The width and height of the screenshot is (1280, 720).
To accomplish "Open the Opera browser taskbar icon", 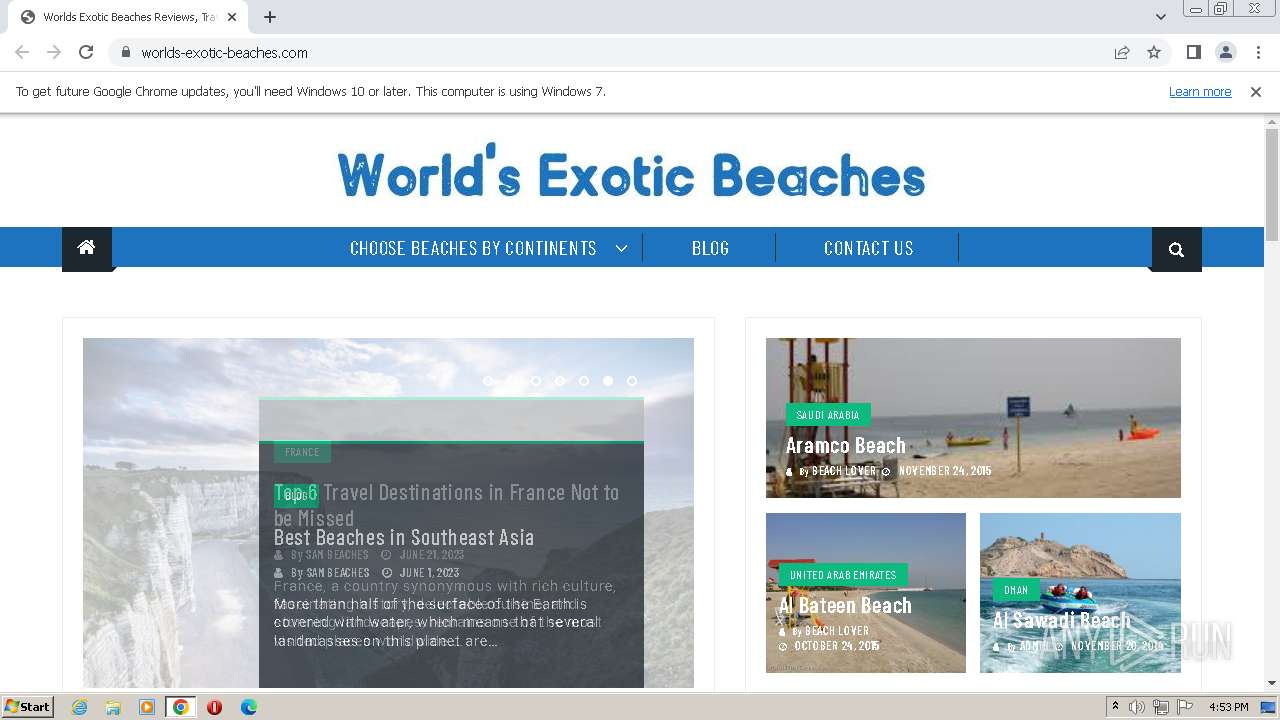I will [214, 707].
